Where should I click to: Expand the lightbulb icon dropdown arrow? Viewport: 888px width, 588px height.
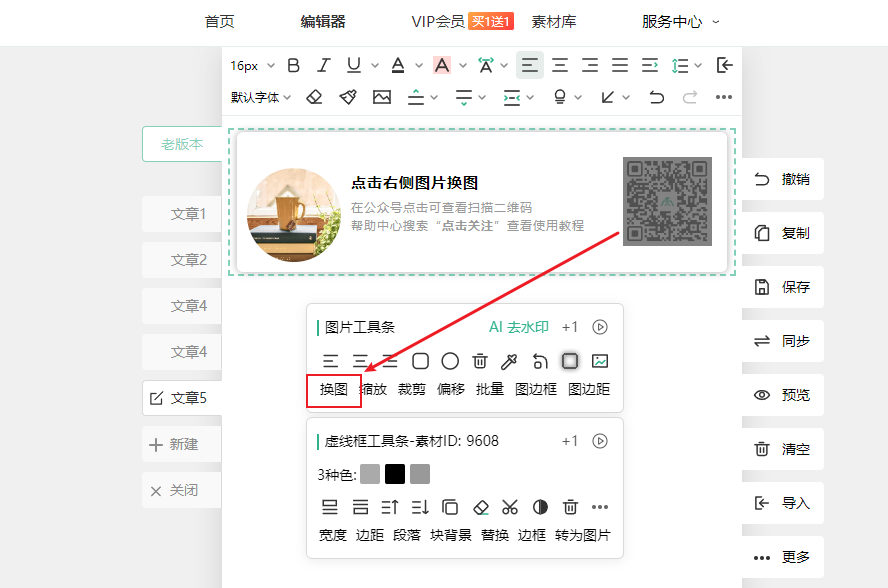578,97
